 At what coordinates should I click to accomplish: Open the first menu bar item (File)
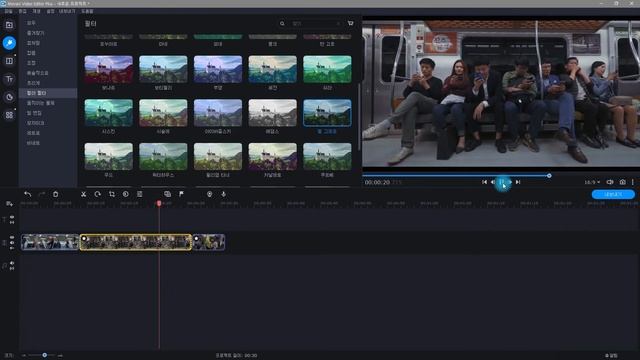tap(8, 11)
